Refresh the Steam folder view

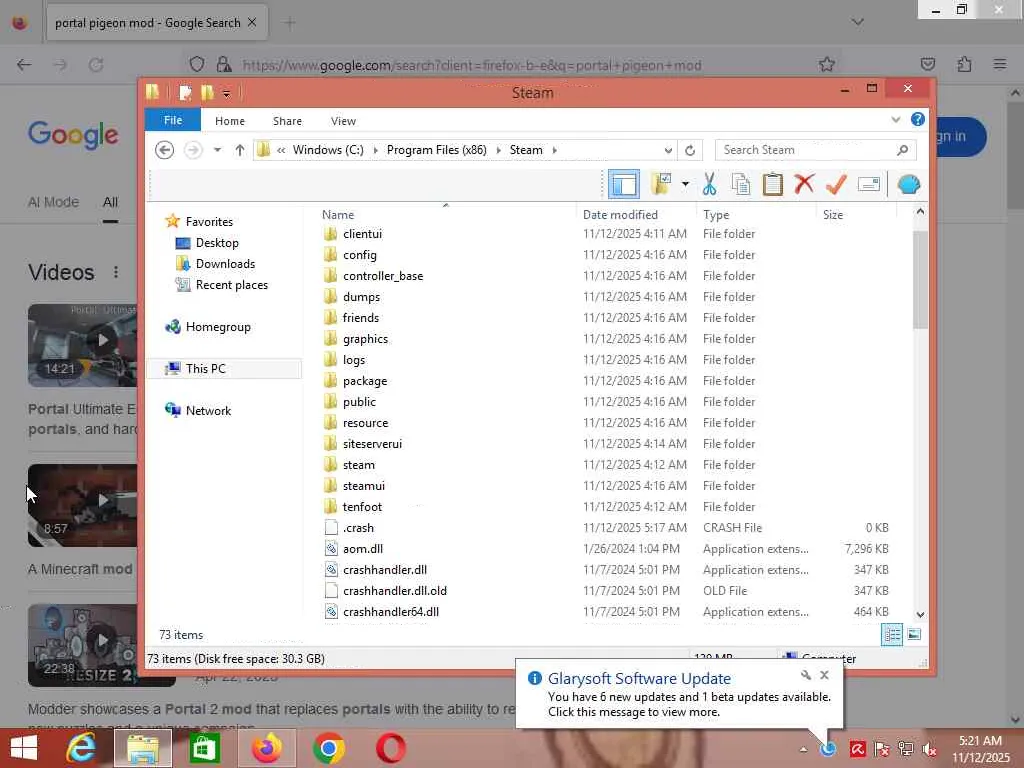coord(690,150)
